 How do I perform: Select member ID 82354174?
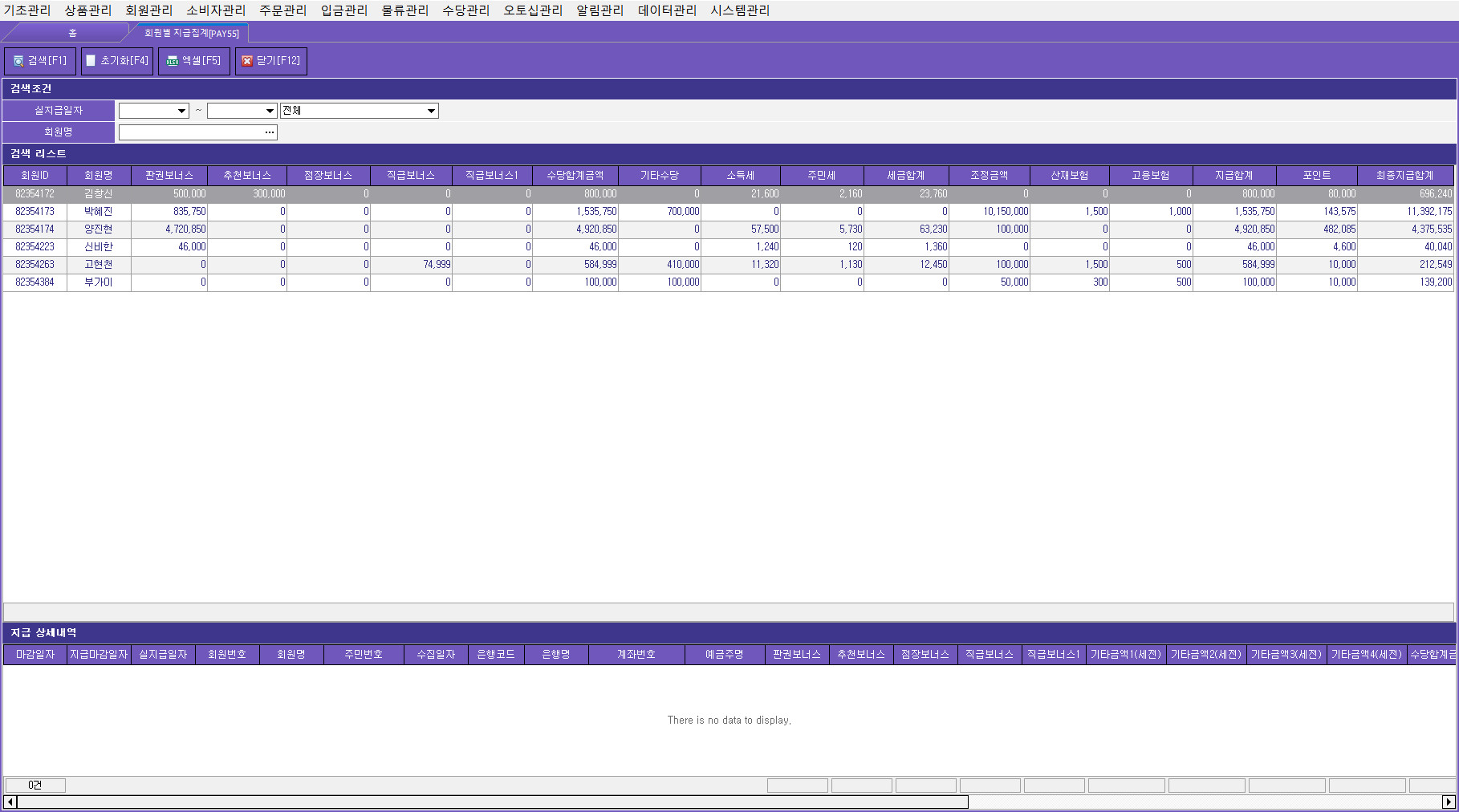click(35, 229)
